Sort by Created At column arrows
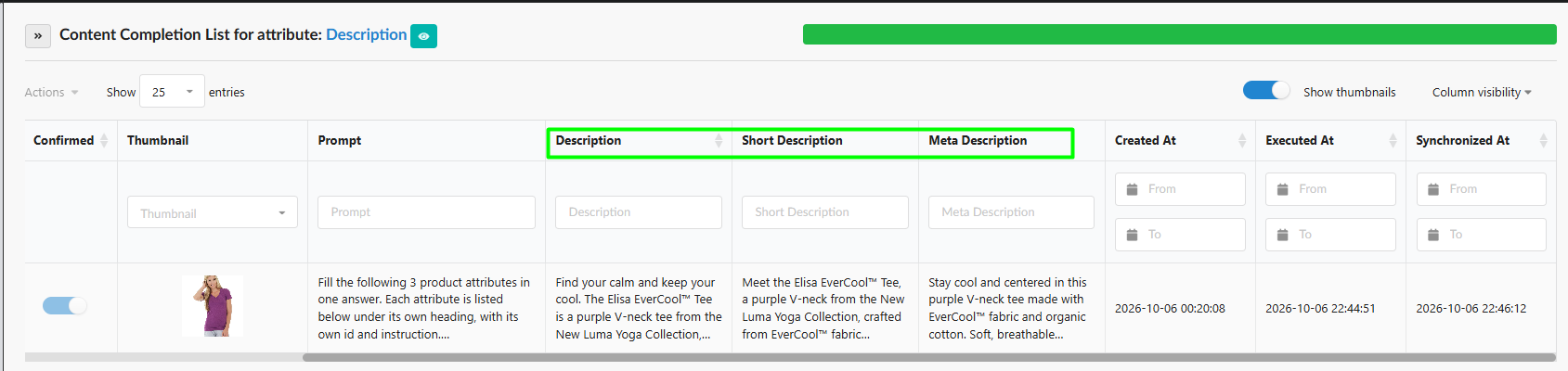This screenshot has height=371, width=1568. pyautogui.click(x=1242, y=140)
